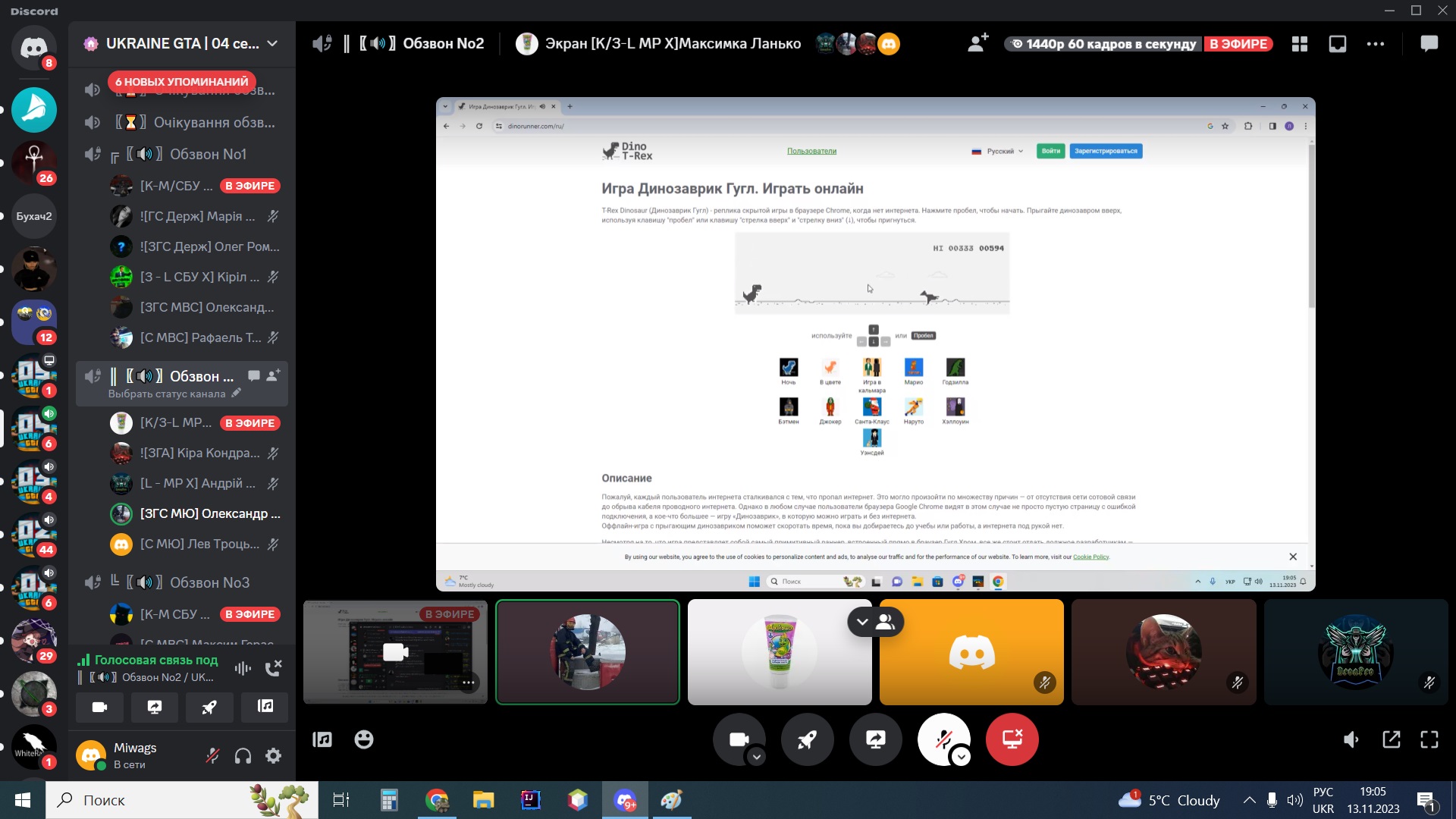
Task: Select user ![ЗГА] Кіра Кондра in voice list
Action: (x=196, y=453)
